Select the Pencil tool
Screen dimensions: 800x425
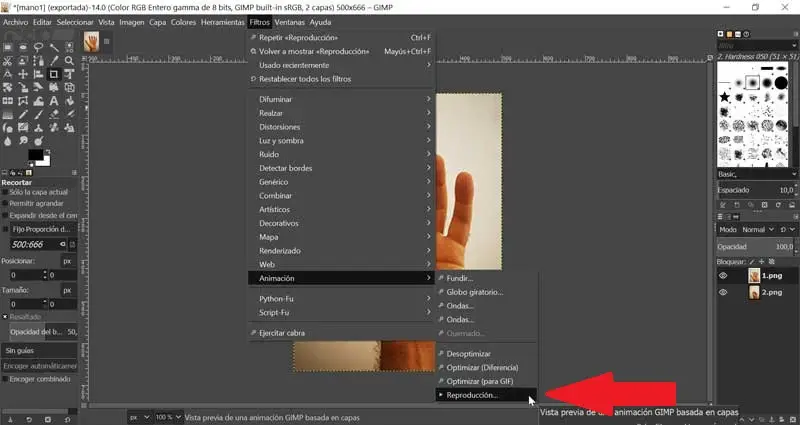click(x=23, y=115)
